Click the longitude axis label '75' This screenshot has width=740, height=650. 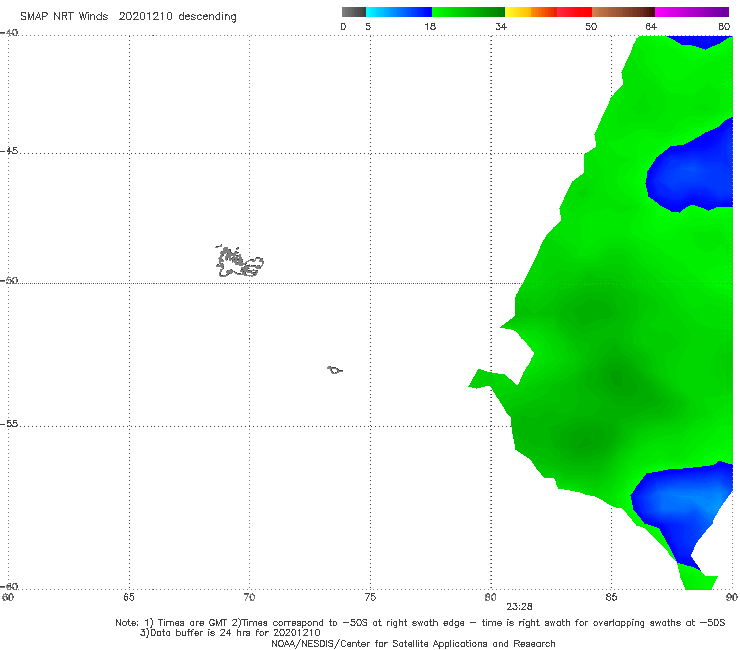[x=370, y=597]
